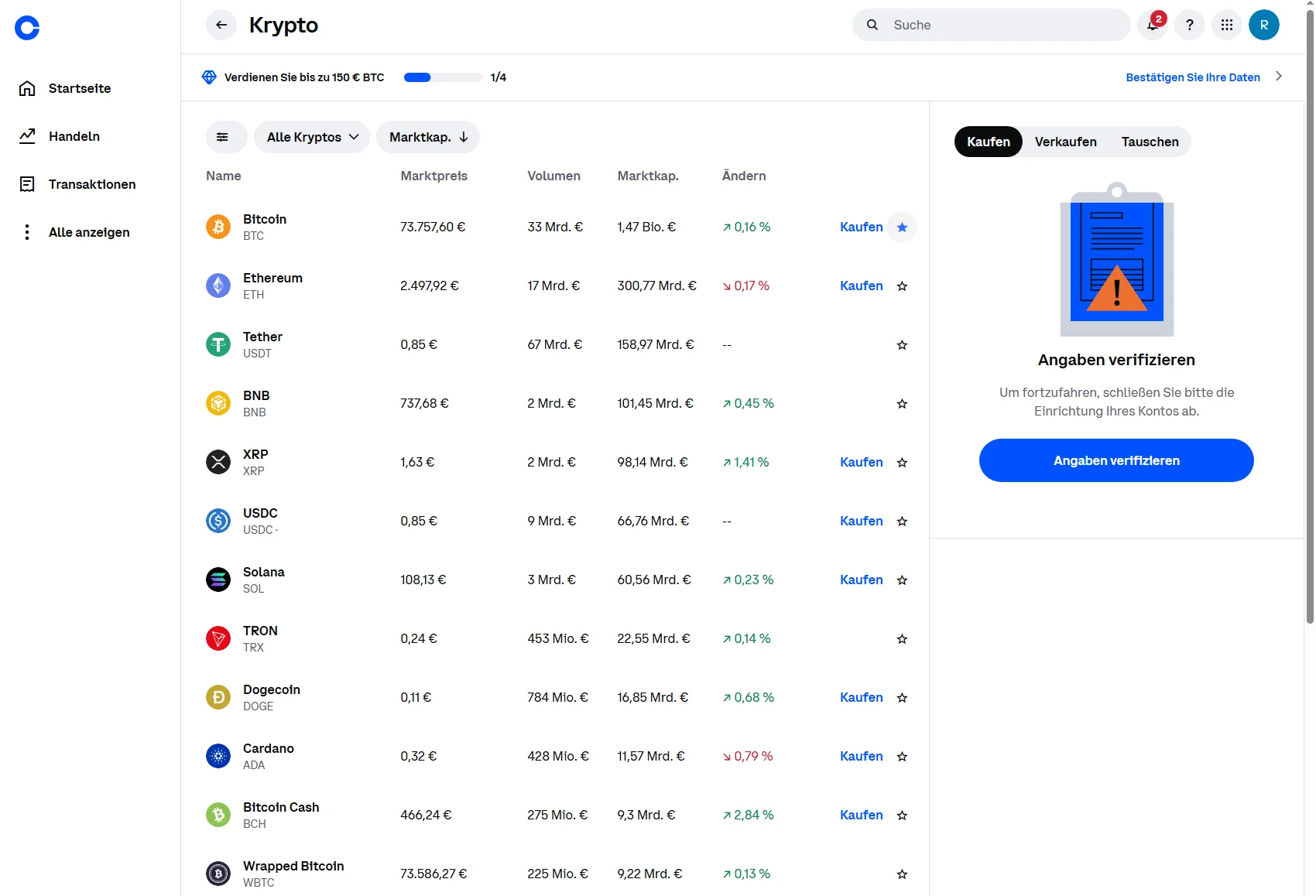Expand the Bestätigen Sie Ihre Daten chevron

[1279, 76]
